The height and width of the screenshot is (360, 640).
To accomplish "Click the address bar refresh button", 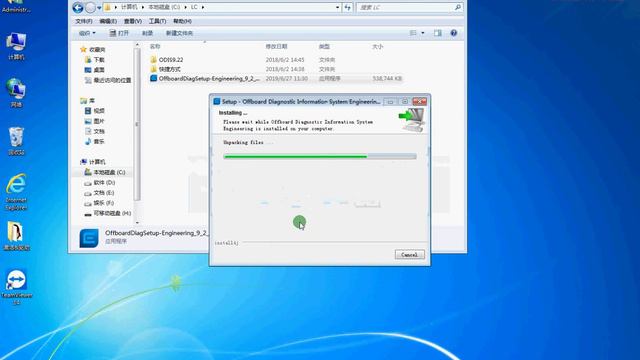I will [x=347, y=7].
